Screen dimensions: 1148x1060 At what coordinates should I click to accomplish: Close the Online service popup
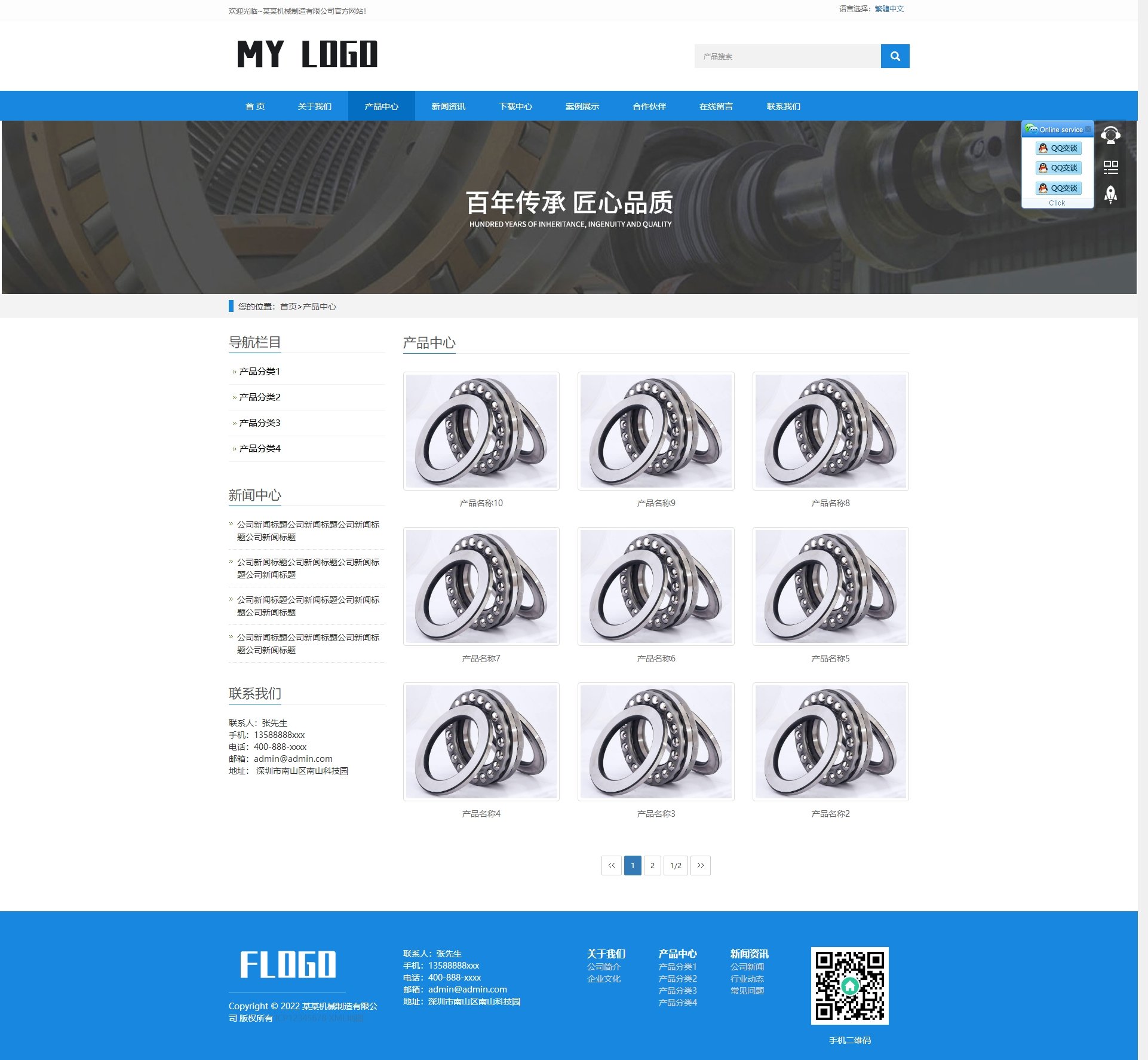click(1088, 129)
